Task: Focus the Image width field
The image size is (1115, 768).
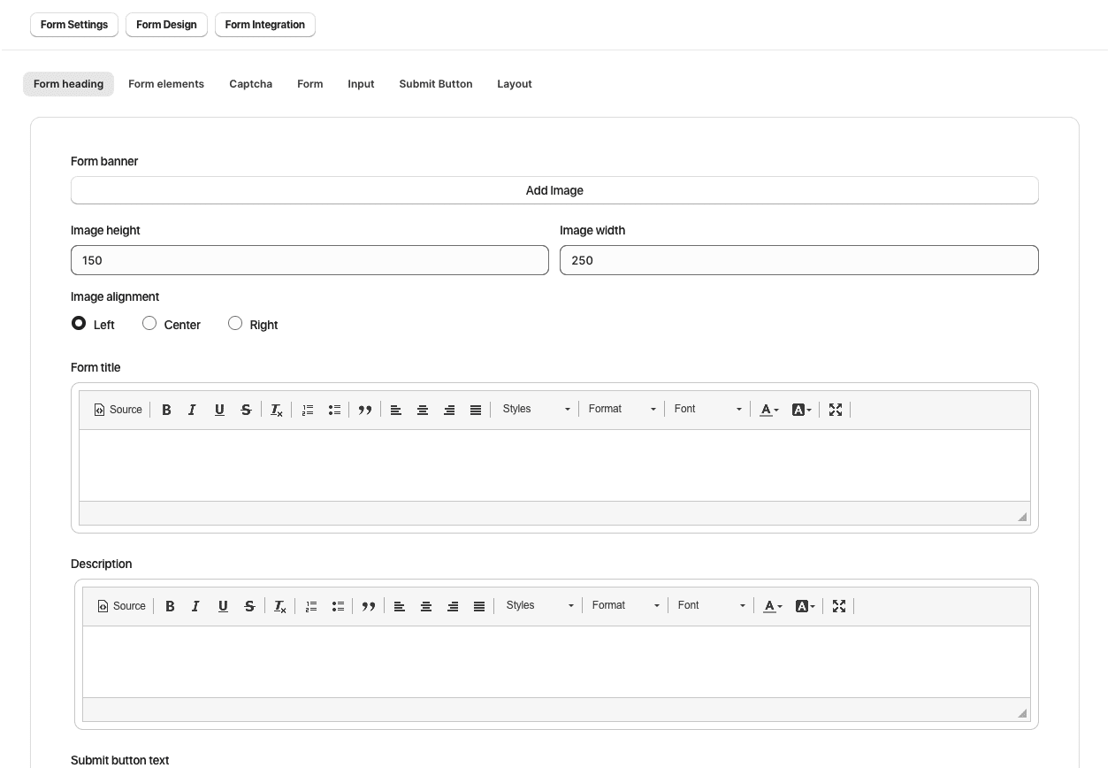Action: click(x=799, y=260)
